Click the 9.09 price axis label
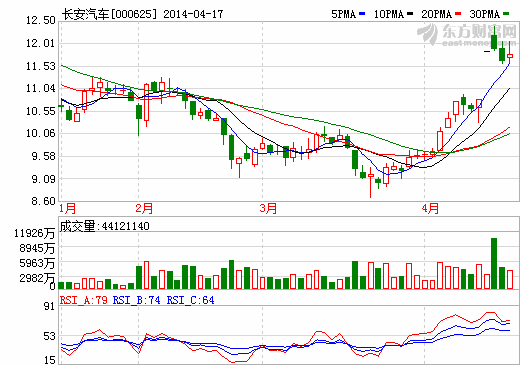 point(43,179)
